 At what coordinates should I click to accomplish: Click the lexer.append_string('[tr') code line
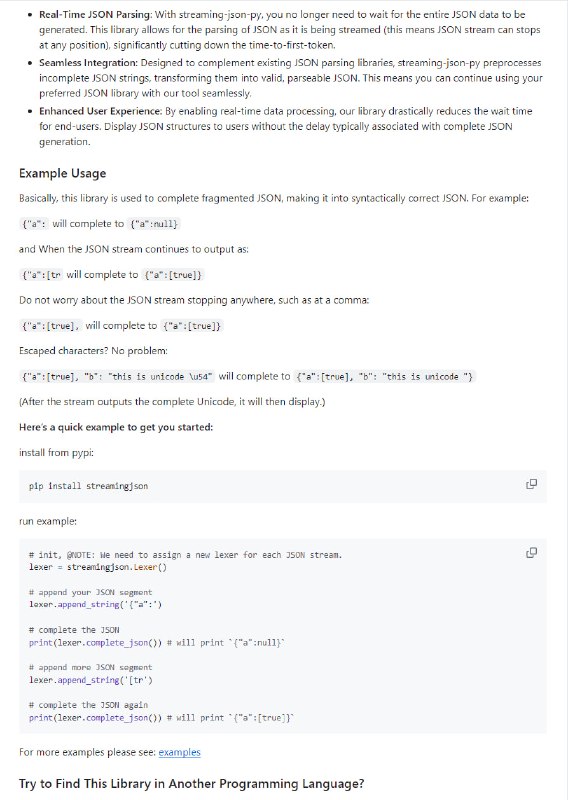(x=90, y=680)
